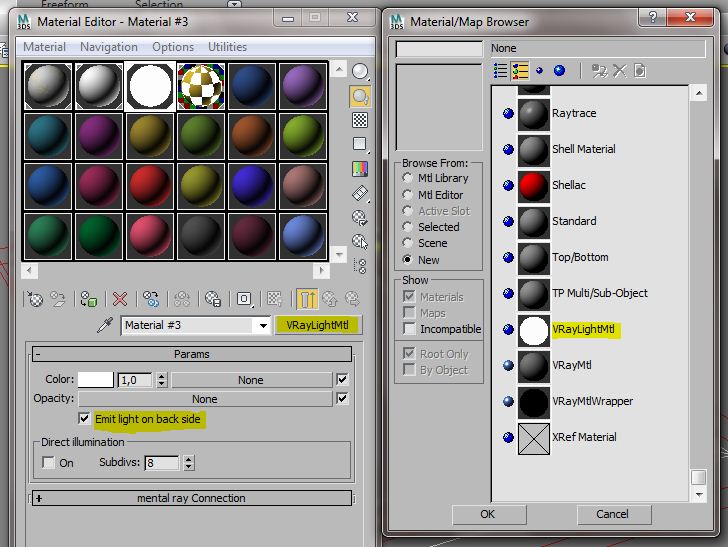This screenshot has height=547, width=728.
Task: Click checkered Background icon in side toolbar
Action: click(360, 120)
